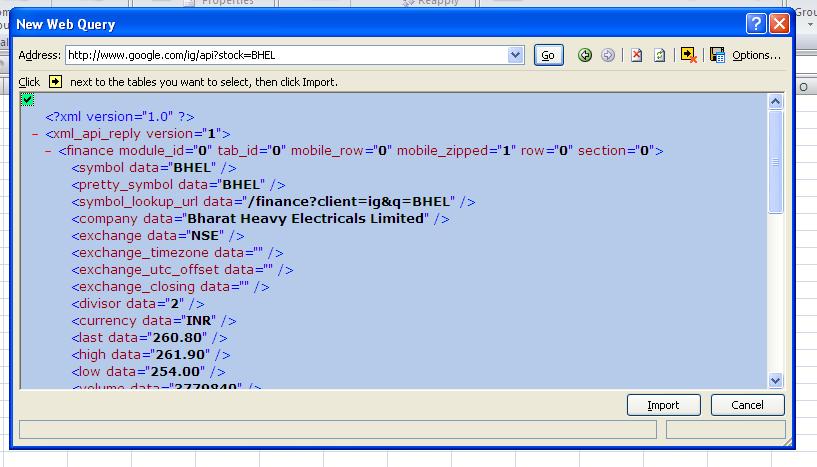Viewport: 817px width, 467px height.
Task: Click the Back navigation arrow icon
Action: click(x=585, y=55)
